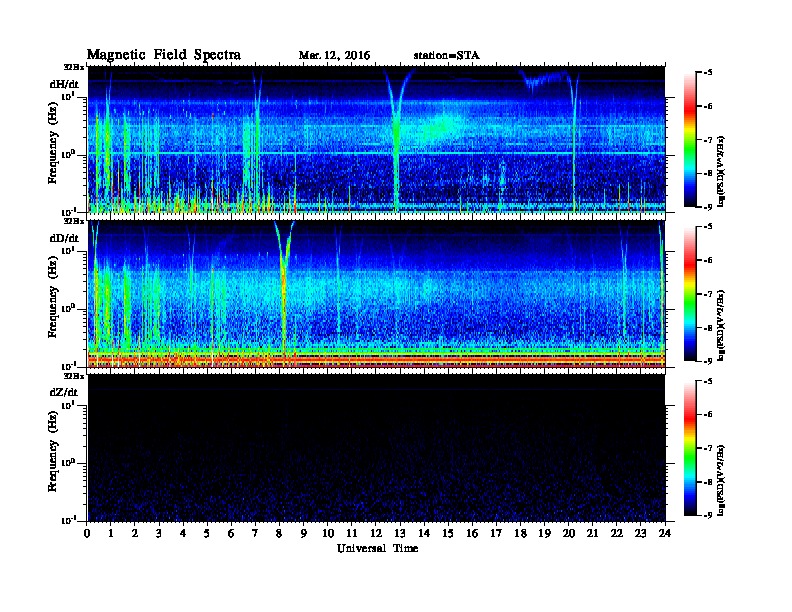Click the "station=STA" label

(446, 55)
